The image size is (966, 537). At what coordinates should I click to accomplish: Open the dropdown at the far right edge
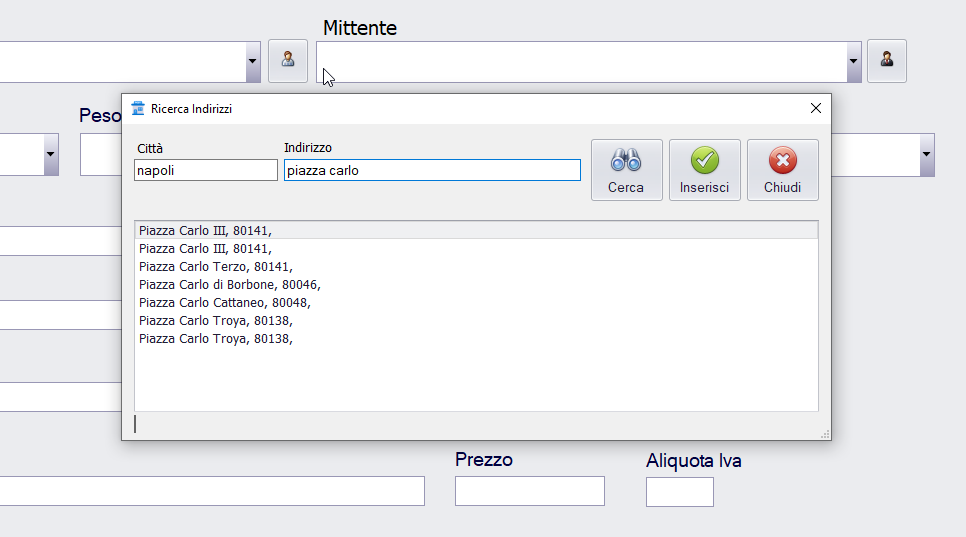[926, 155]
